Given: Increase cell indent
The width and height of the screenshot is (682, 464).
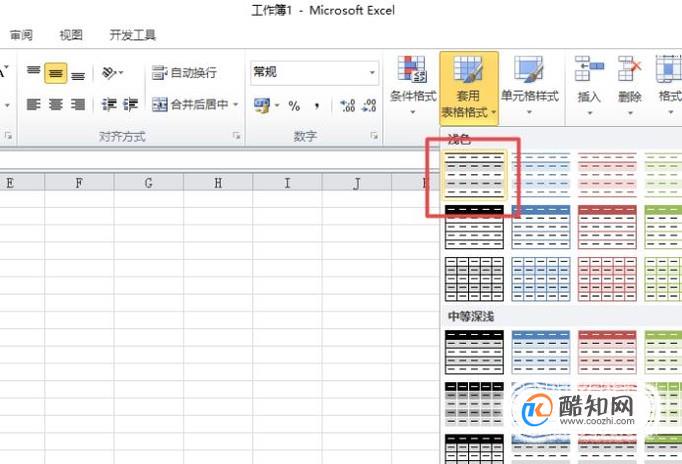Looking at the screenshot, I should click(x=130, y=104).
